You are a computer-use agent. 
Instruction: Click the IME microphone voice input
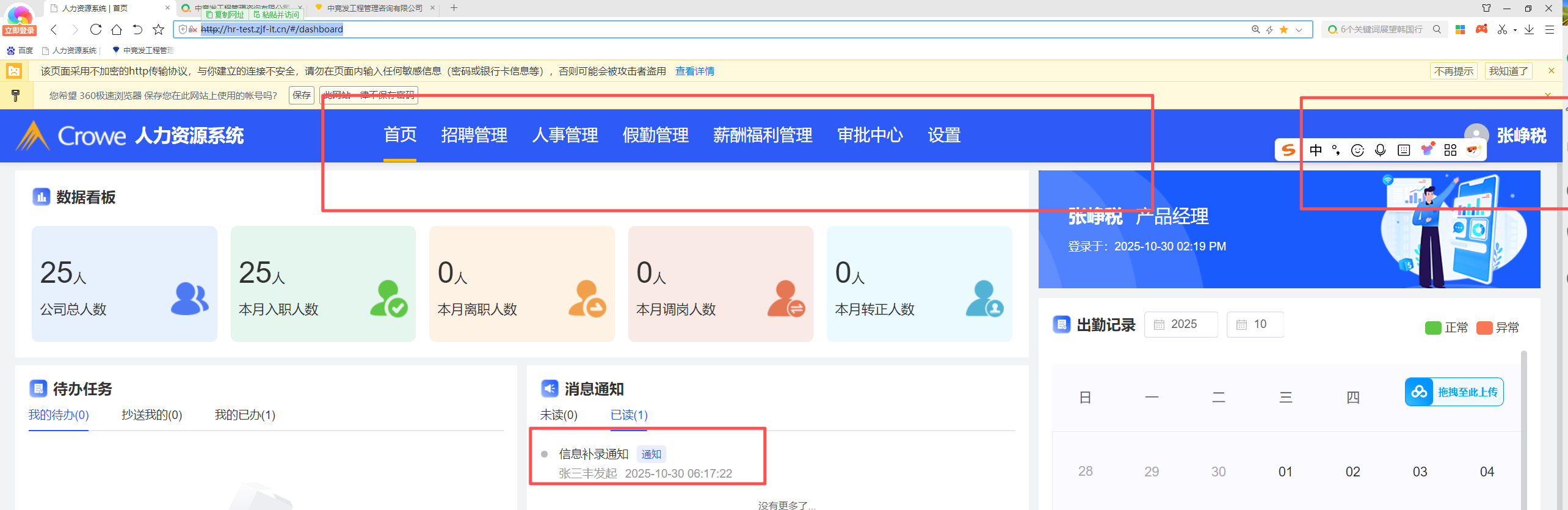[x=1380, y=150]
